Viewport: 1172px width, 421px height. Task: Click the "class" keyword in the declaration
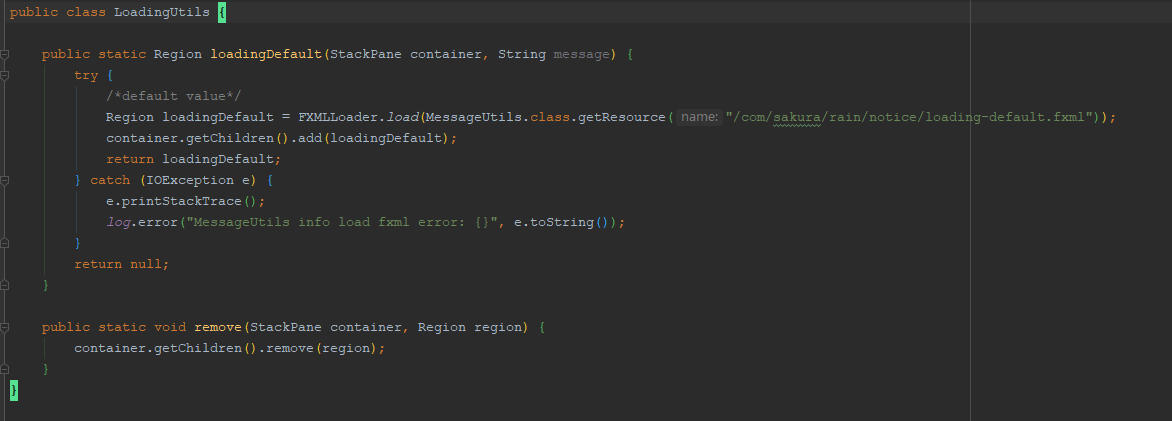click(85, 13)
